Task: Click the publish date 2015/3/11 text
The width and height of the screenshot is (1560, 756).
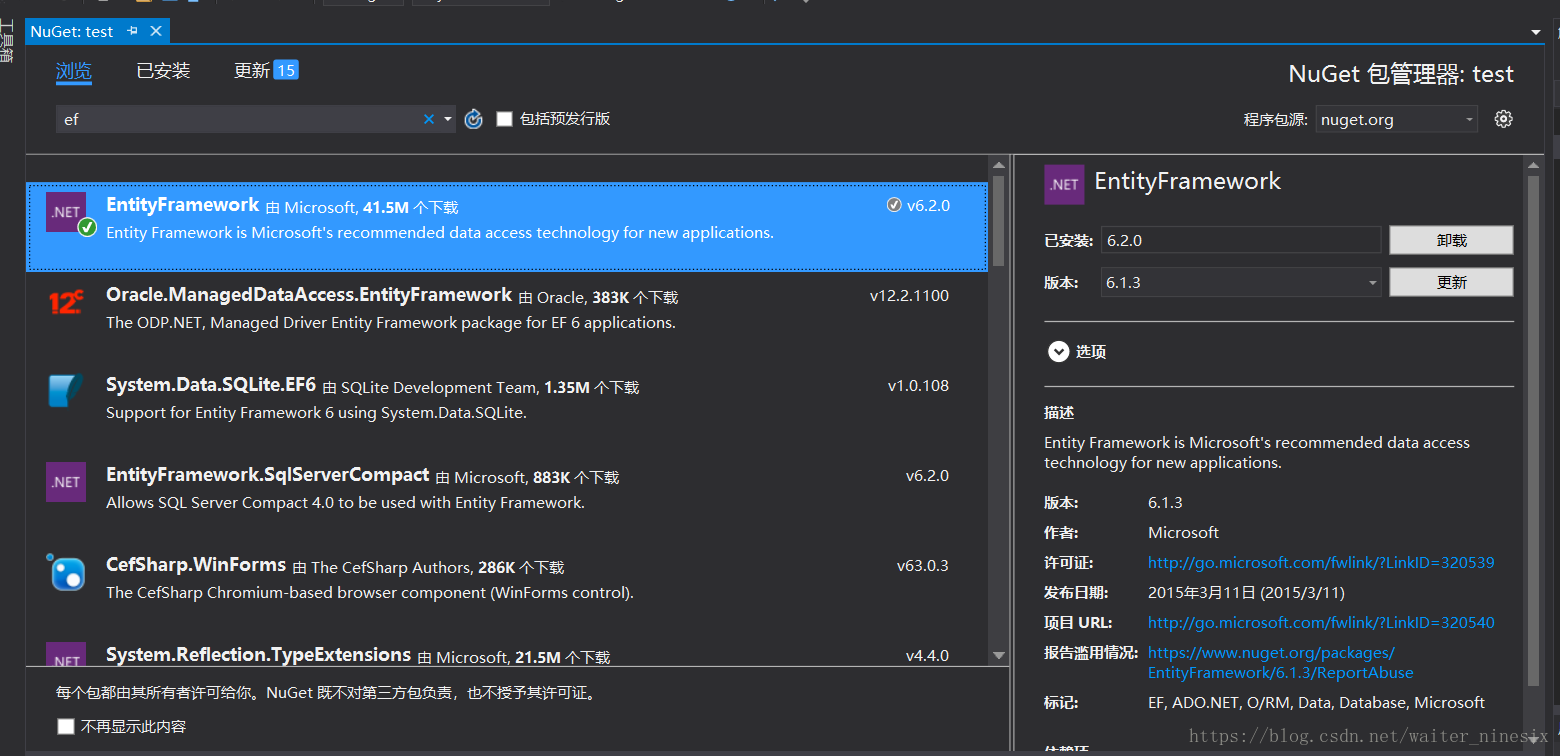Action: [1246, 592]
